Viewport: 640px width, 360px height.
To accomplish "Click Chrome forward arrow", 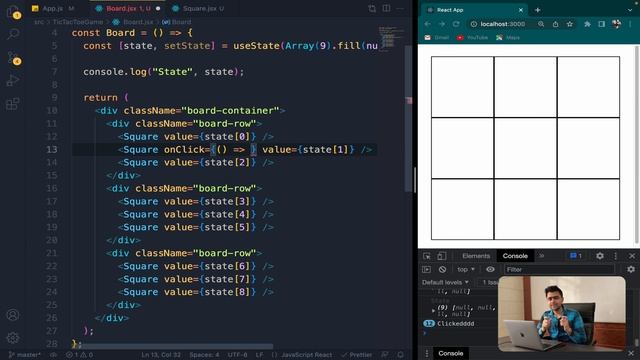I will (x=442, y=24).
